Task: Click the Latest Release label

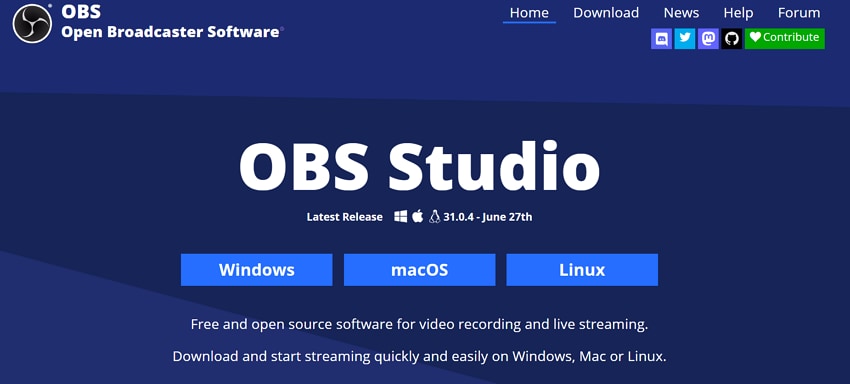Action: 345,217
